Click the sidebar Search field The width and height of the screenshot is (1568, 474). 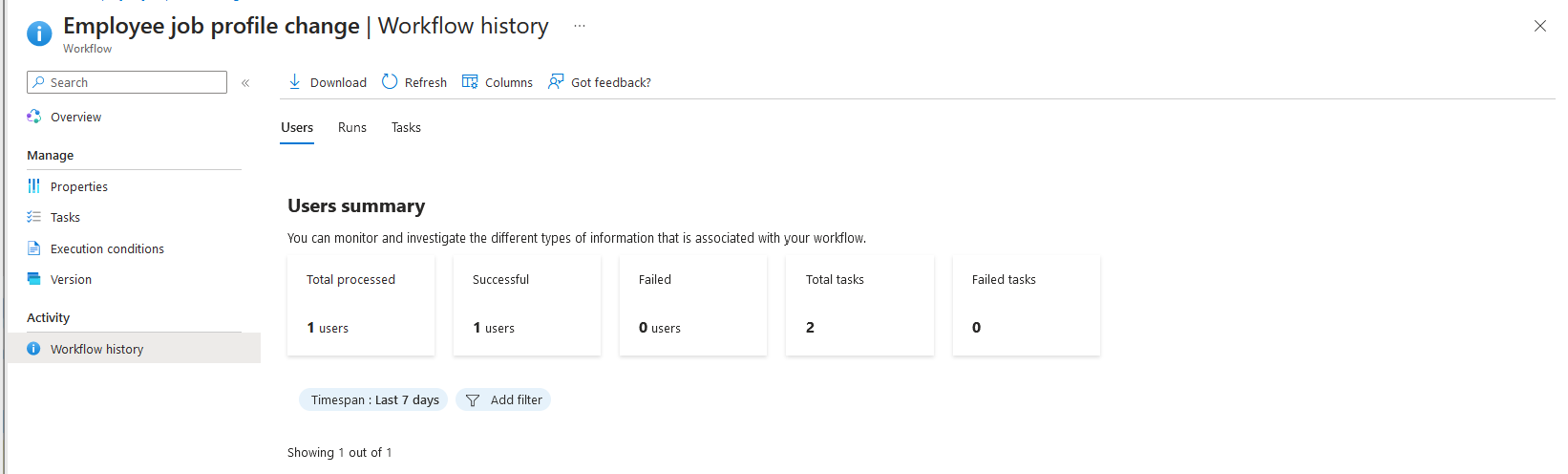coord(127,82)
